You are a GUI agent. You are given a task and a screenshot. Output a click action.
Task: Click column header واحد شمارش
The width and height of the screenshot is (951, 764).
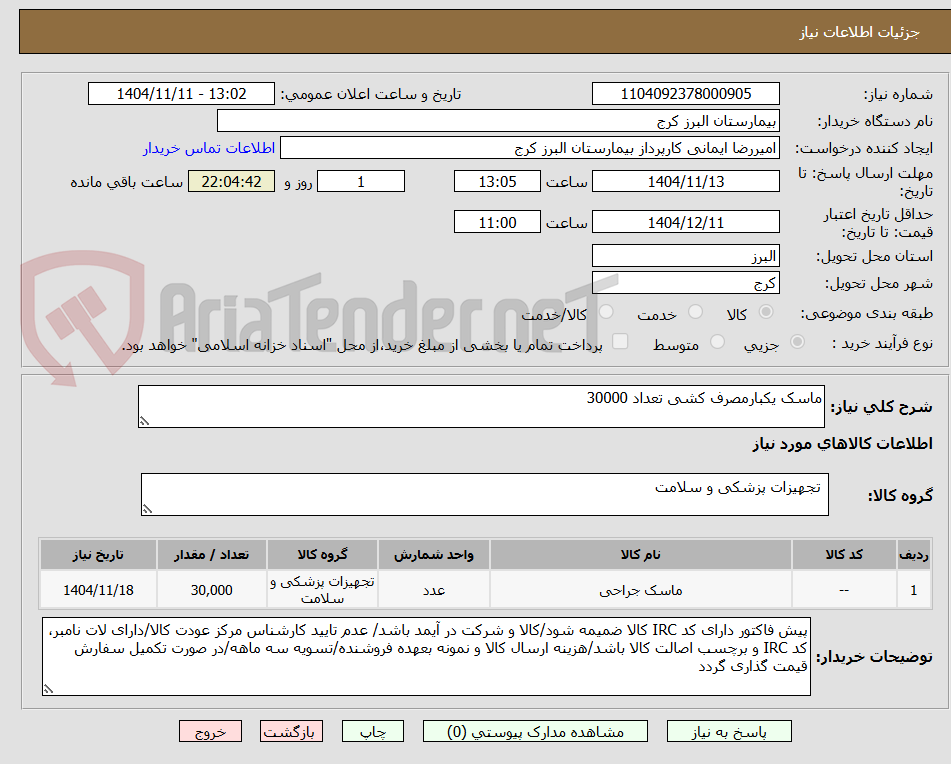pyautogui.click(x=434, y=555)
